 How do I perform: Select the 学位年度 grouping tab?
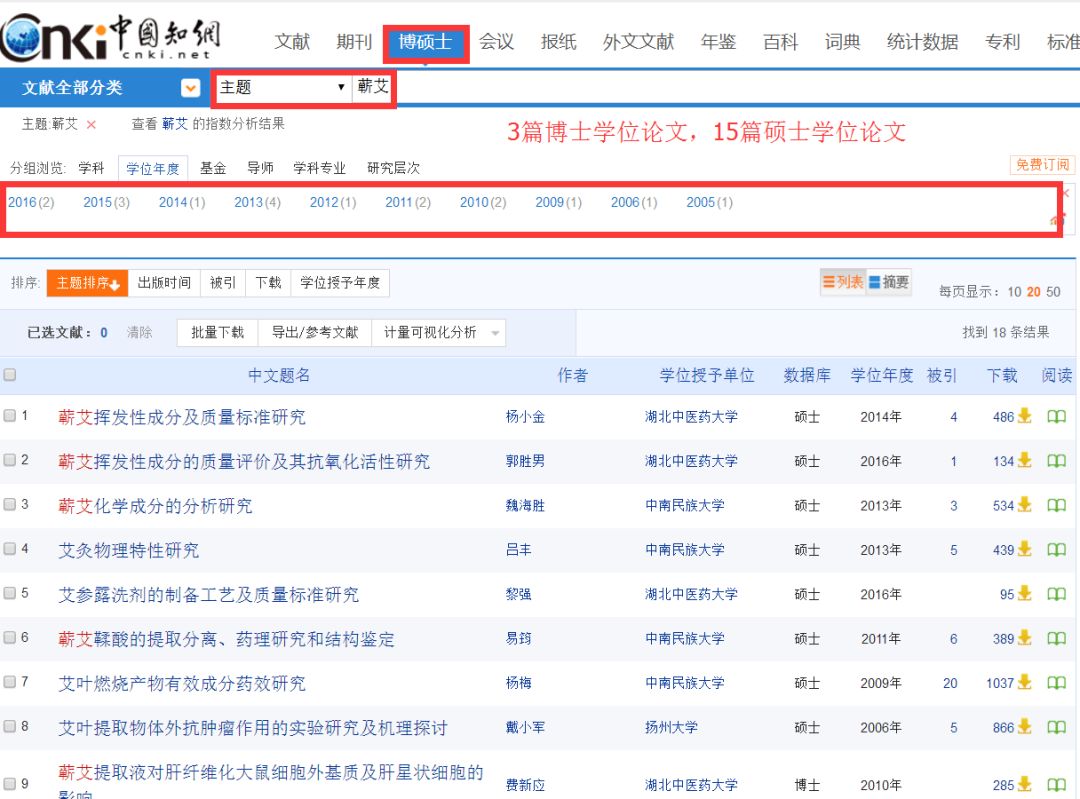click(152, 168)
